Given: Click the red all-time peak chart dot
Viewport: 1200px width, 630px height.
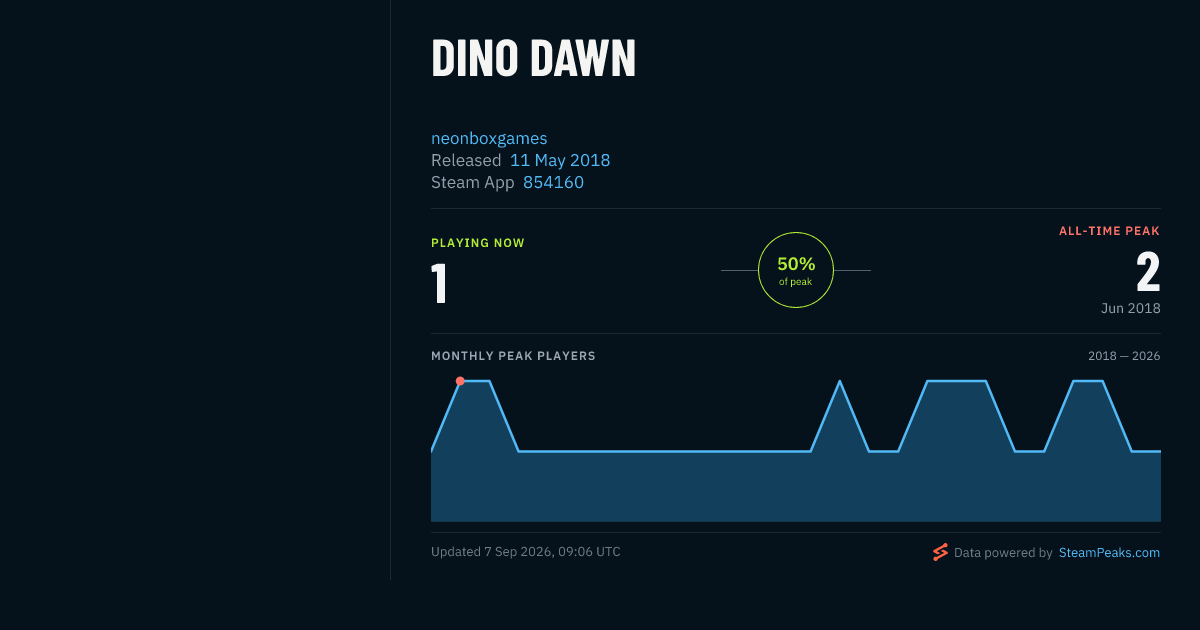Looking at the screenshot, I should click(460, 381).
